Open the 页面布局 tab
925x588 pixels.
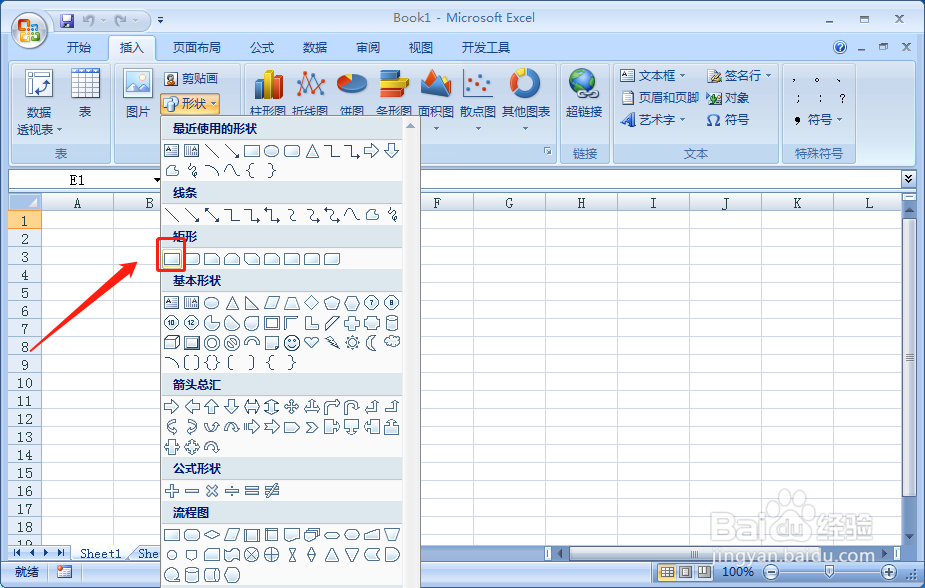pos(196,47)
